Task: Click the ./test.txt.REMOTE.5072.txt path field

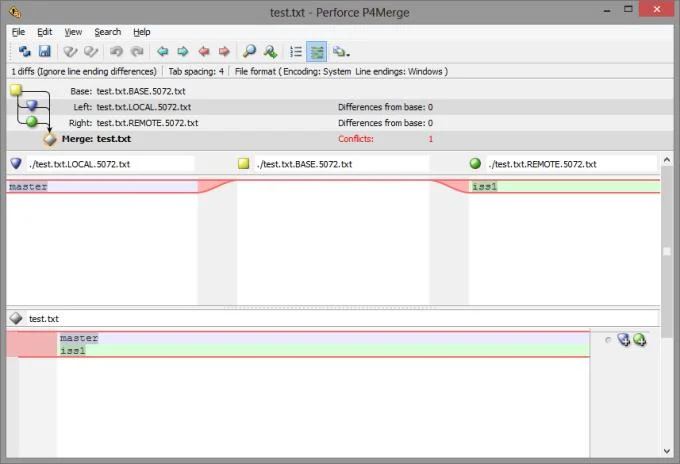Action: click(572, 164)
